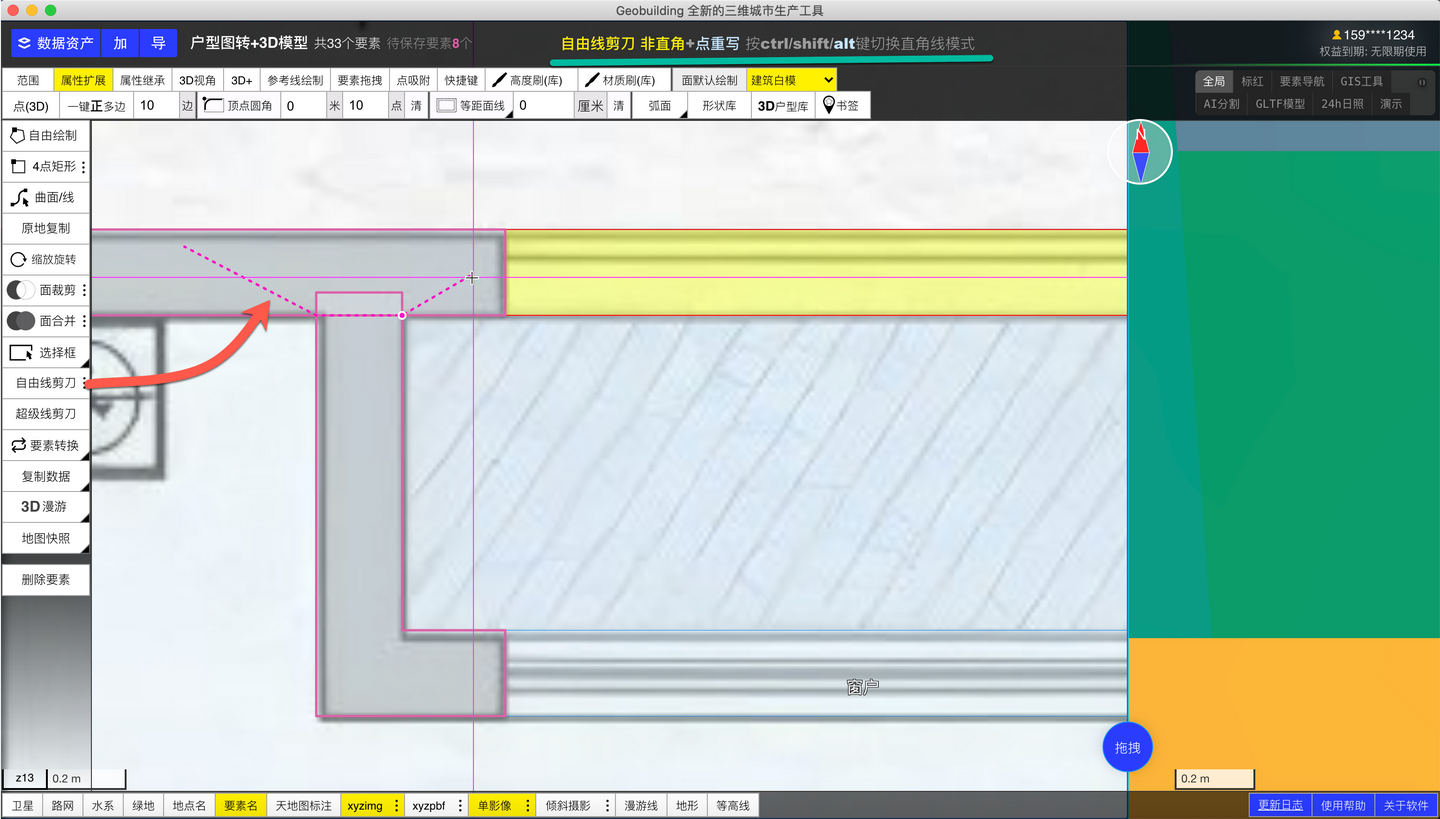Image resolution: width=1440 pixels, height=819 pixels.
Task: Toggle the 属性继承 option
Action: click(142, 80)
